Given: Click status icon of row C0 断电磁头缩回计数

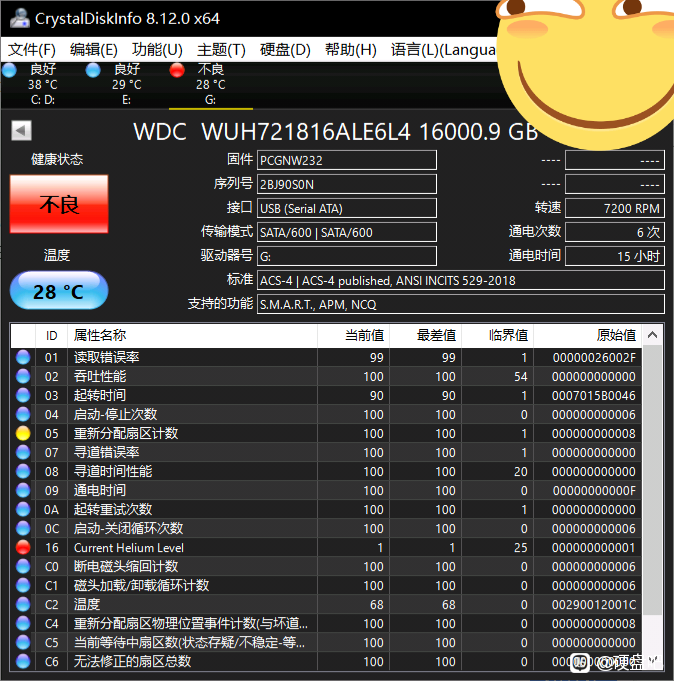Looking at the screenshot, I should click(x=23, y=566).
